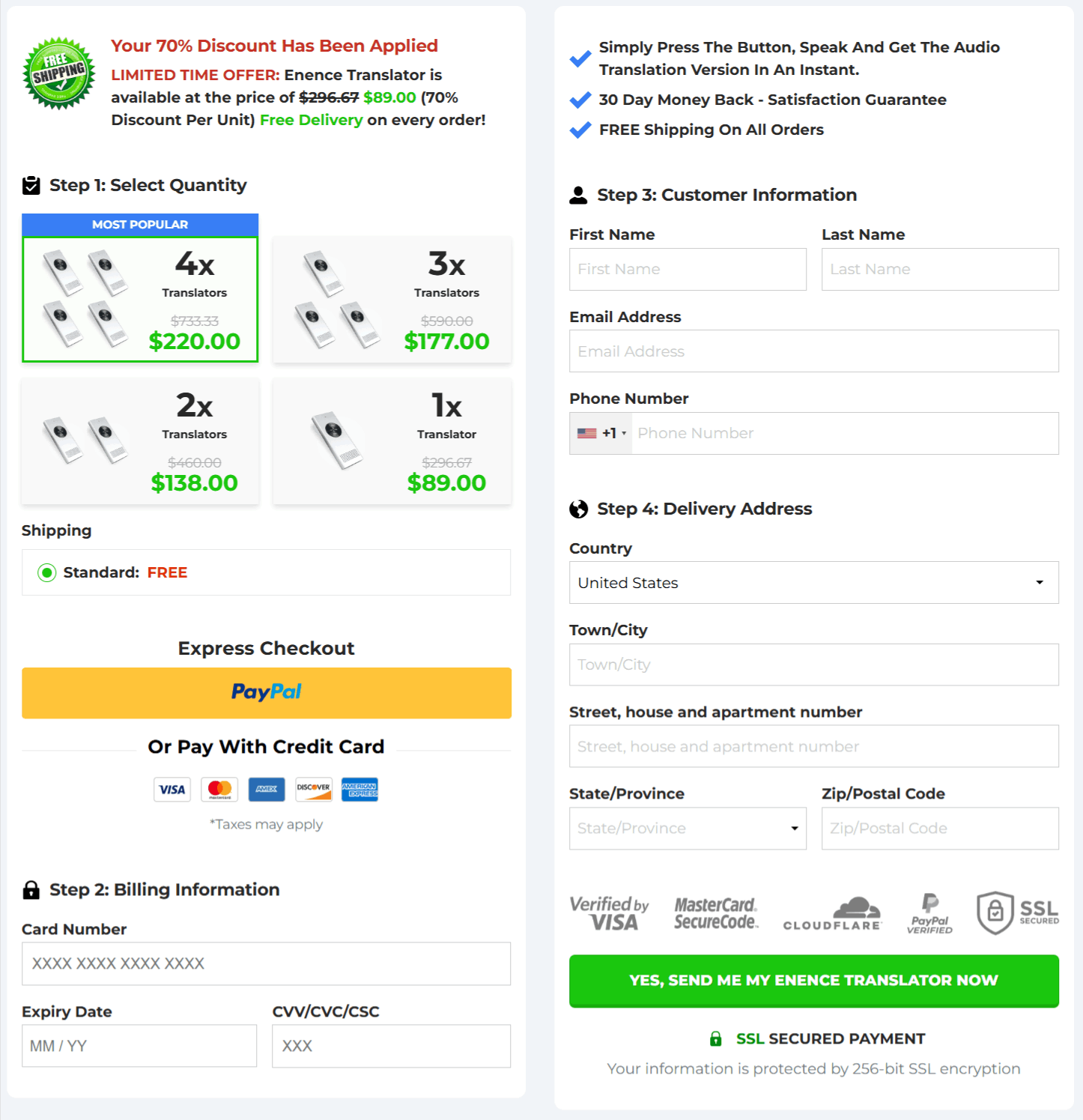Viewport: 1083px width, 1120px height.
Task: Click the Mastercard payment icon
Action: point(219,789)
